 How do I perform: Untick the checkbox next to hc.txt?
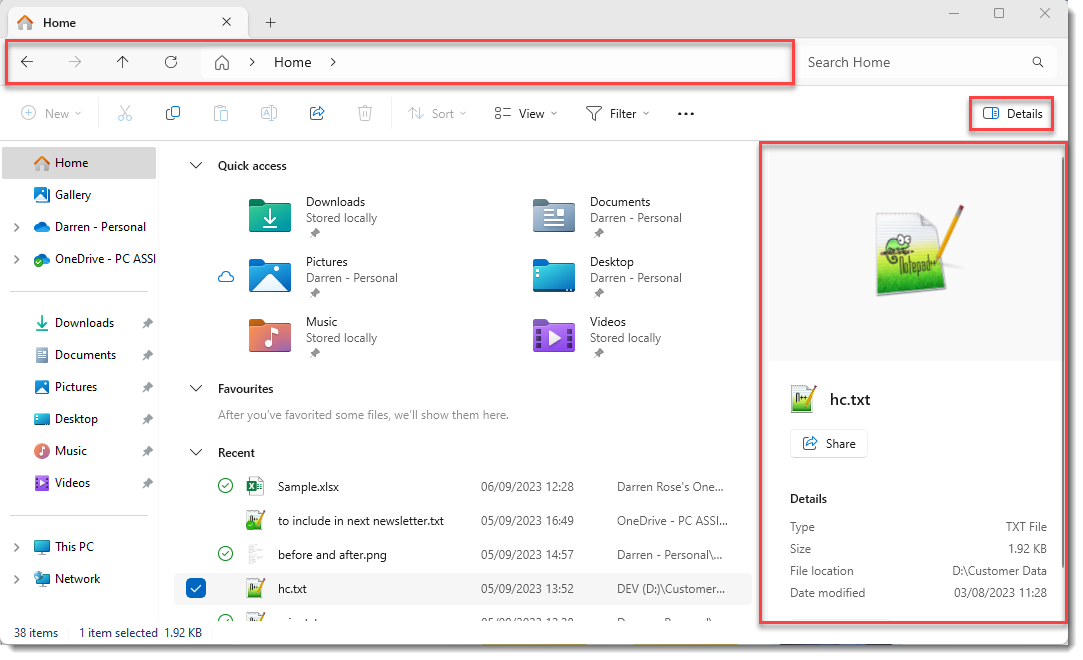[x=195, y=588]
